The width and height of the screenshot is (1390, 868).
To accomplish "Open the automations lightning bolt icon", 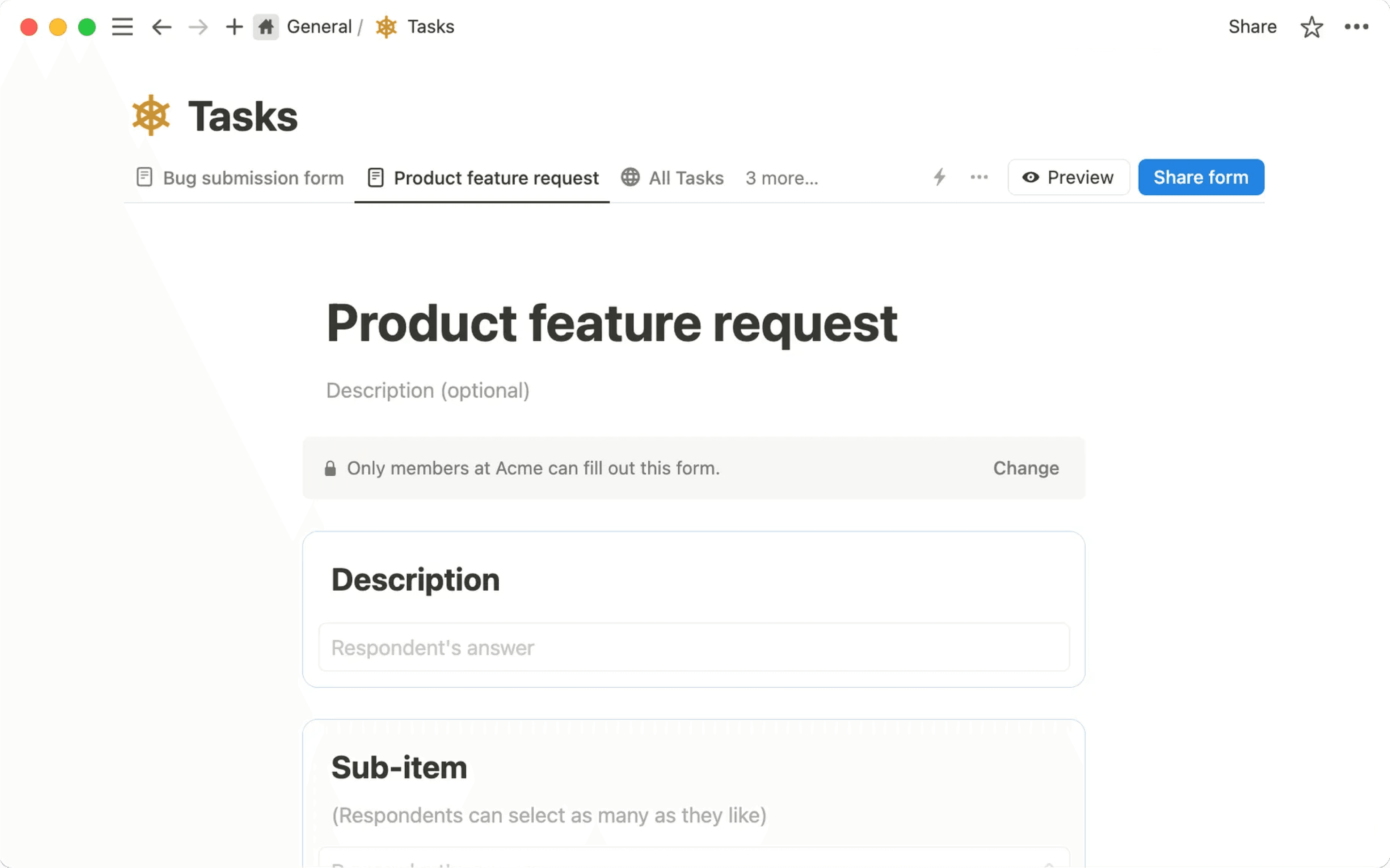I will (939, 177).
